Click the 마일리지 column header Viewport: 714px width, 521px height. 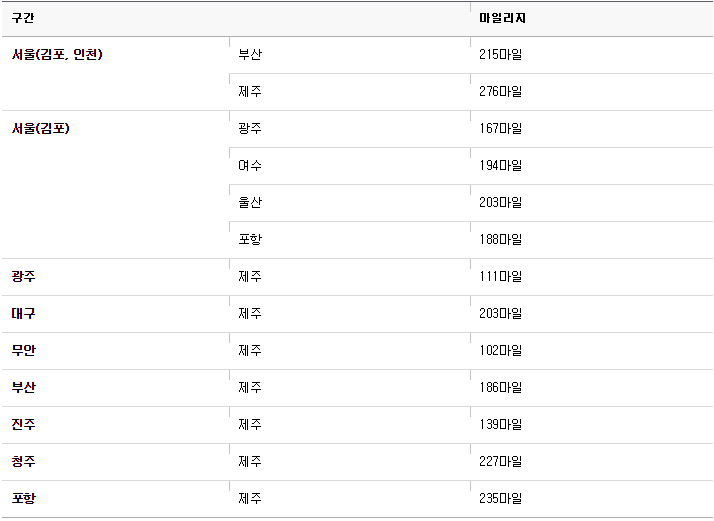pos(502,18)
